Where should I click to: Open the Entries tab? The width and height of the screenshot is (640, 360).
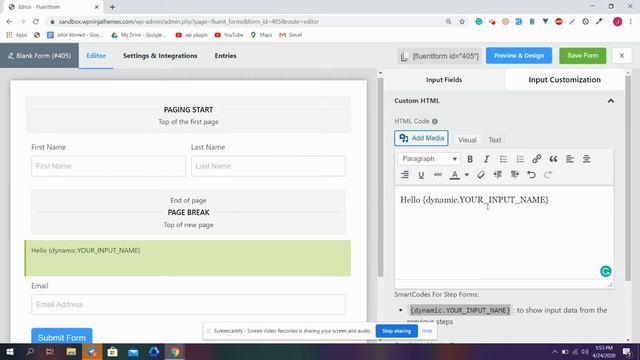pos(225,56)
